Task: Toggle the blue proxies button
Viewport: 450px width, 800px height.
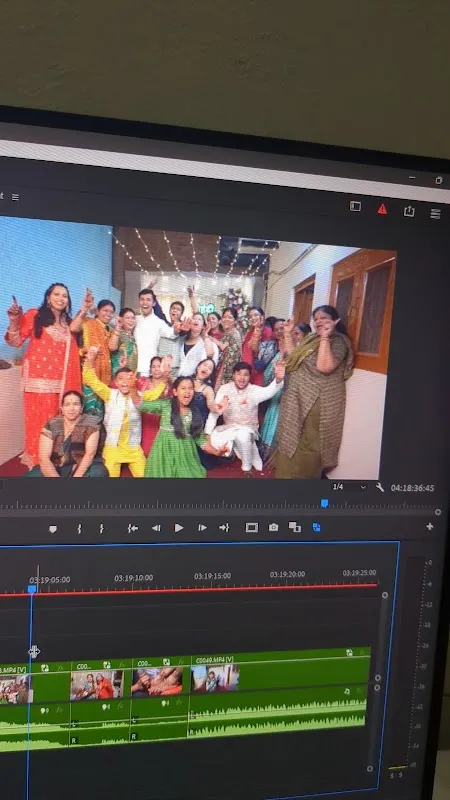Action: [x=316, y=527]
